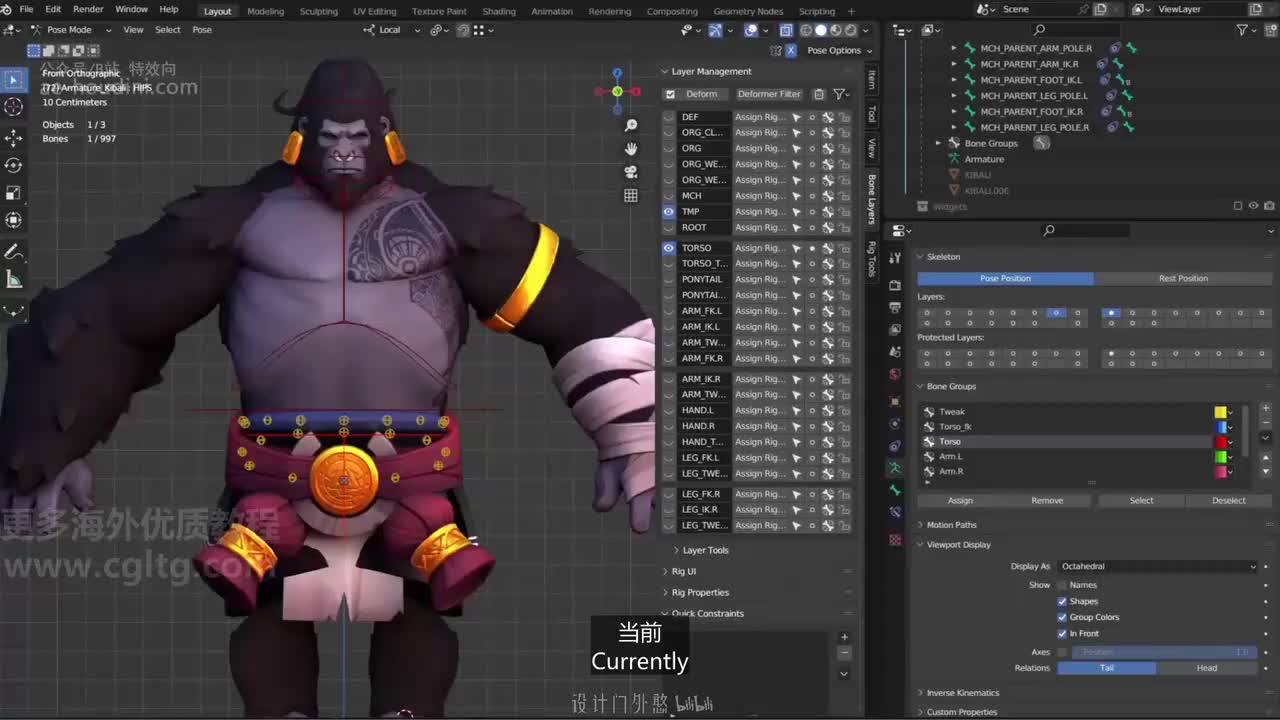Image resolution: width=1280 pixels, height=720 pixels.
Task: Open the Bone properties tab icon
Action: 895,490
